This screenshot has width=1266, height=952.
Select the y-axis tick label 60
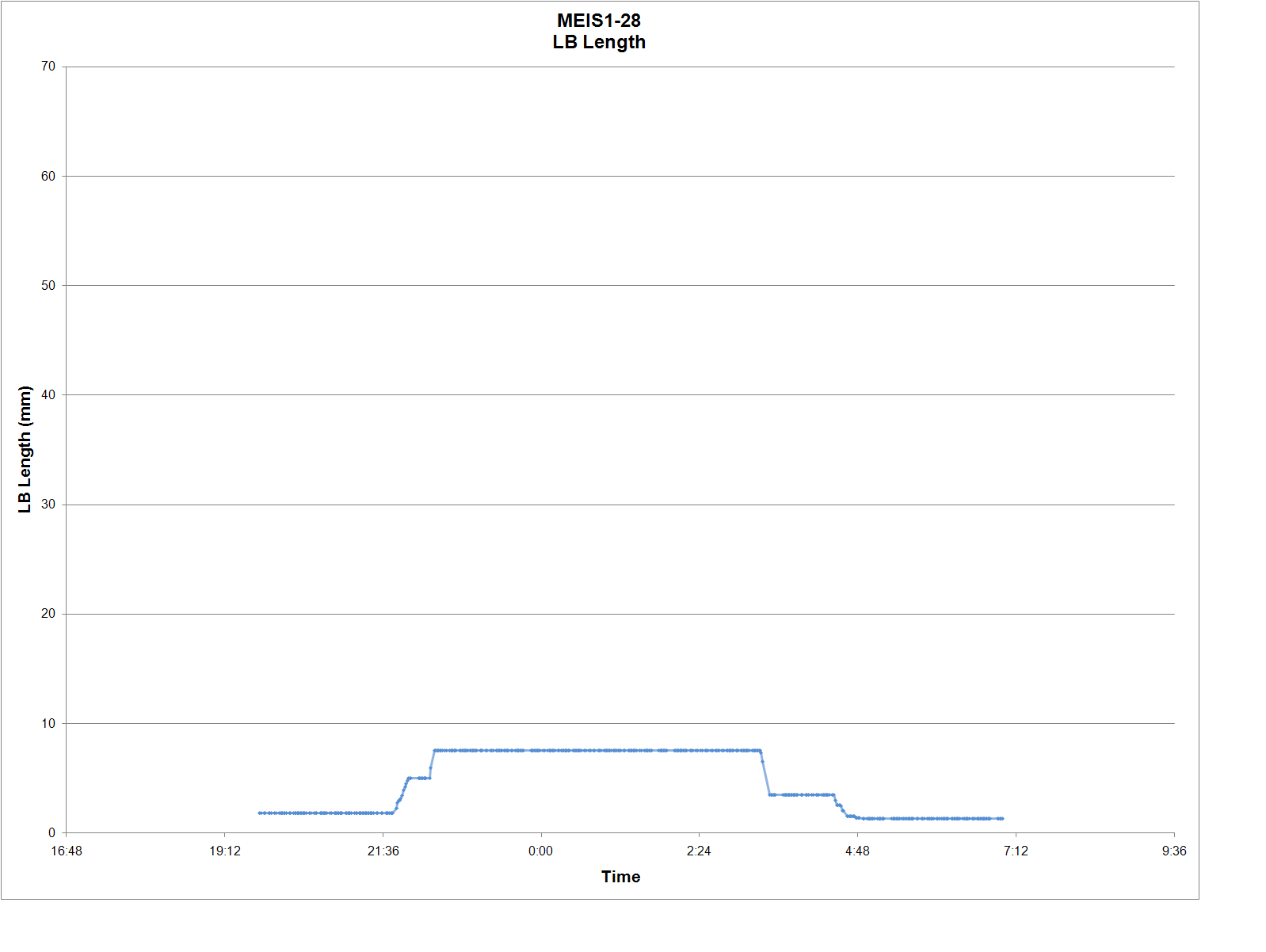pos(48,176)
